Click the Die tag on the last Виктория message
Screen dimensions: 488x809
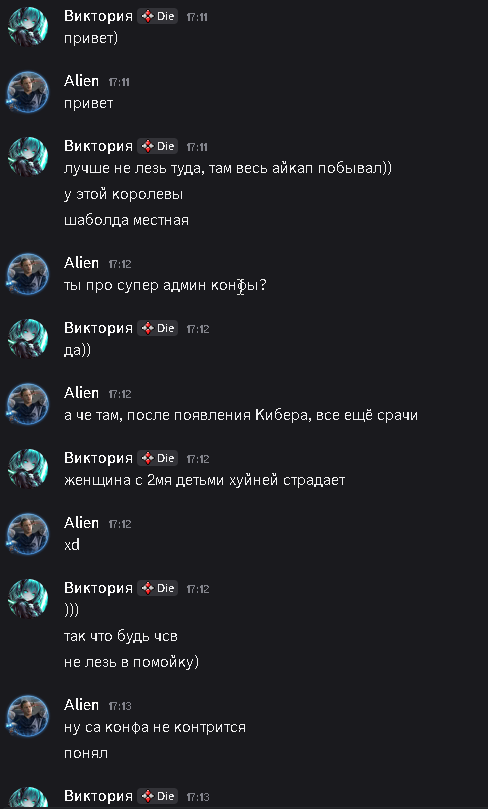tap(158, 796)
